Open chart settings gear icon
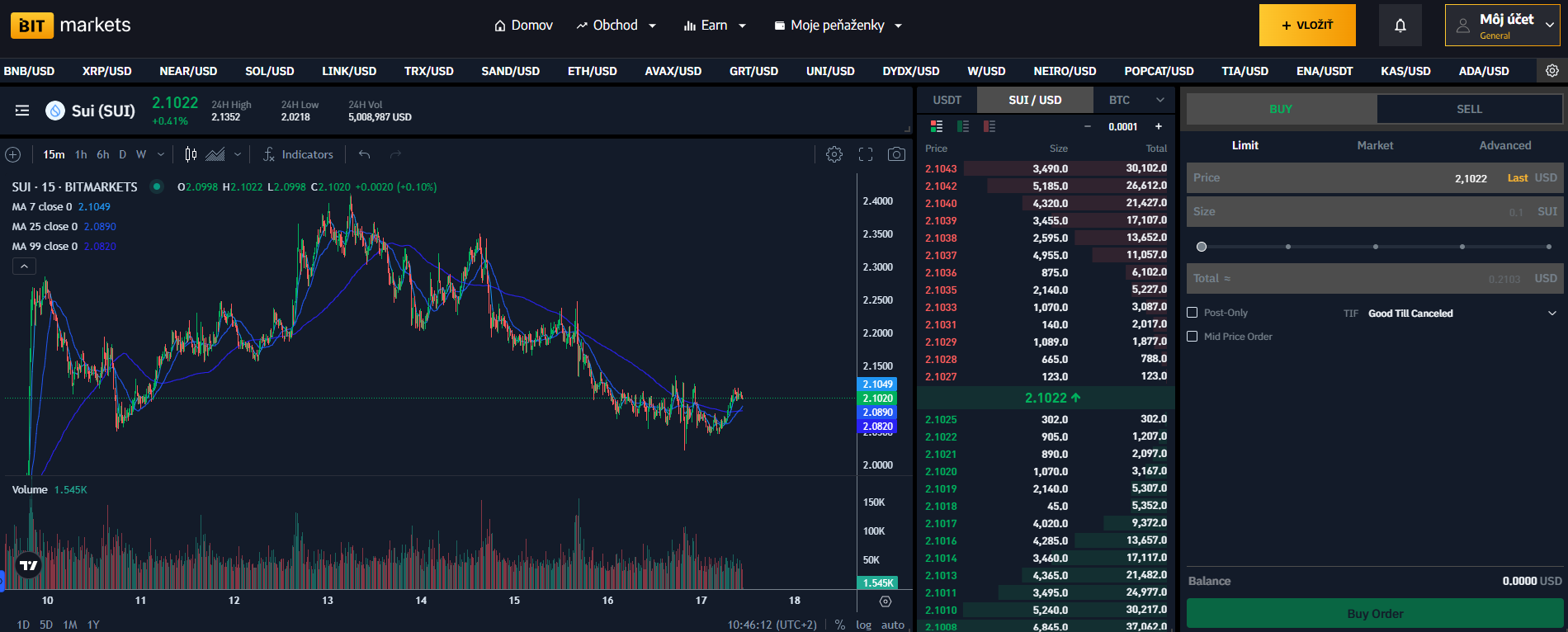 click(834, 154)
